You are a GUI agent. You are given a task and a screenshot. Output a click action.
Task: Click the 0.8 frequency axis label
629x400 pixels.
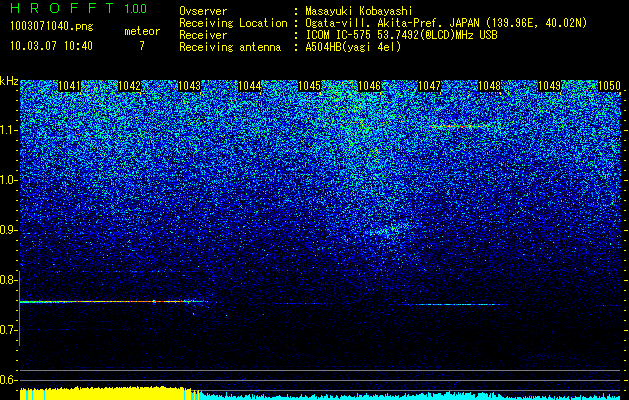click(9, 280)
